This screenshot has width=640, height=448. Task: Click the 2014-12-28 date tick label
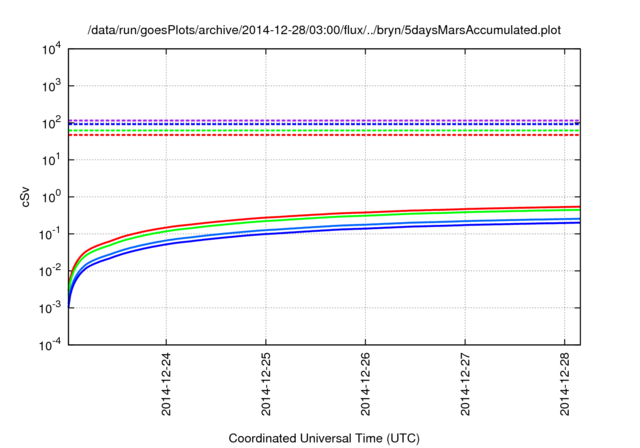tap(564, 384)
